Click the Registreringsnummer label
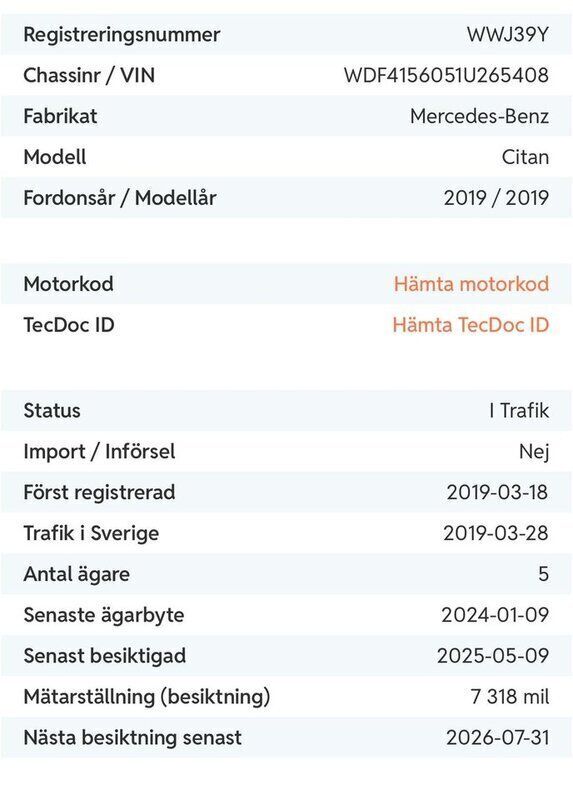The image size is (573, 800). click(x=122, y=35)
